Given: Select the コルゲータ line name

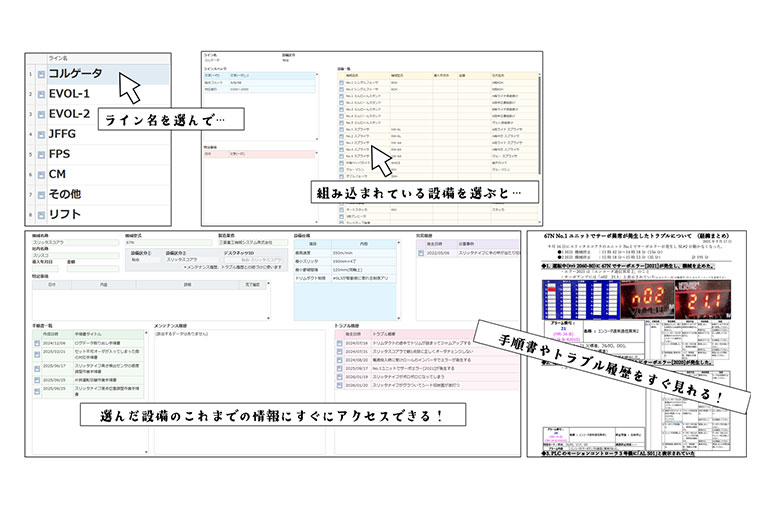Looking at the screenshot, I should (x=78, y=74).
